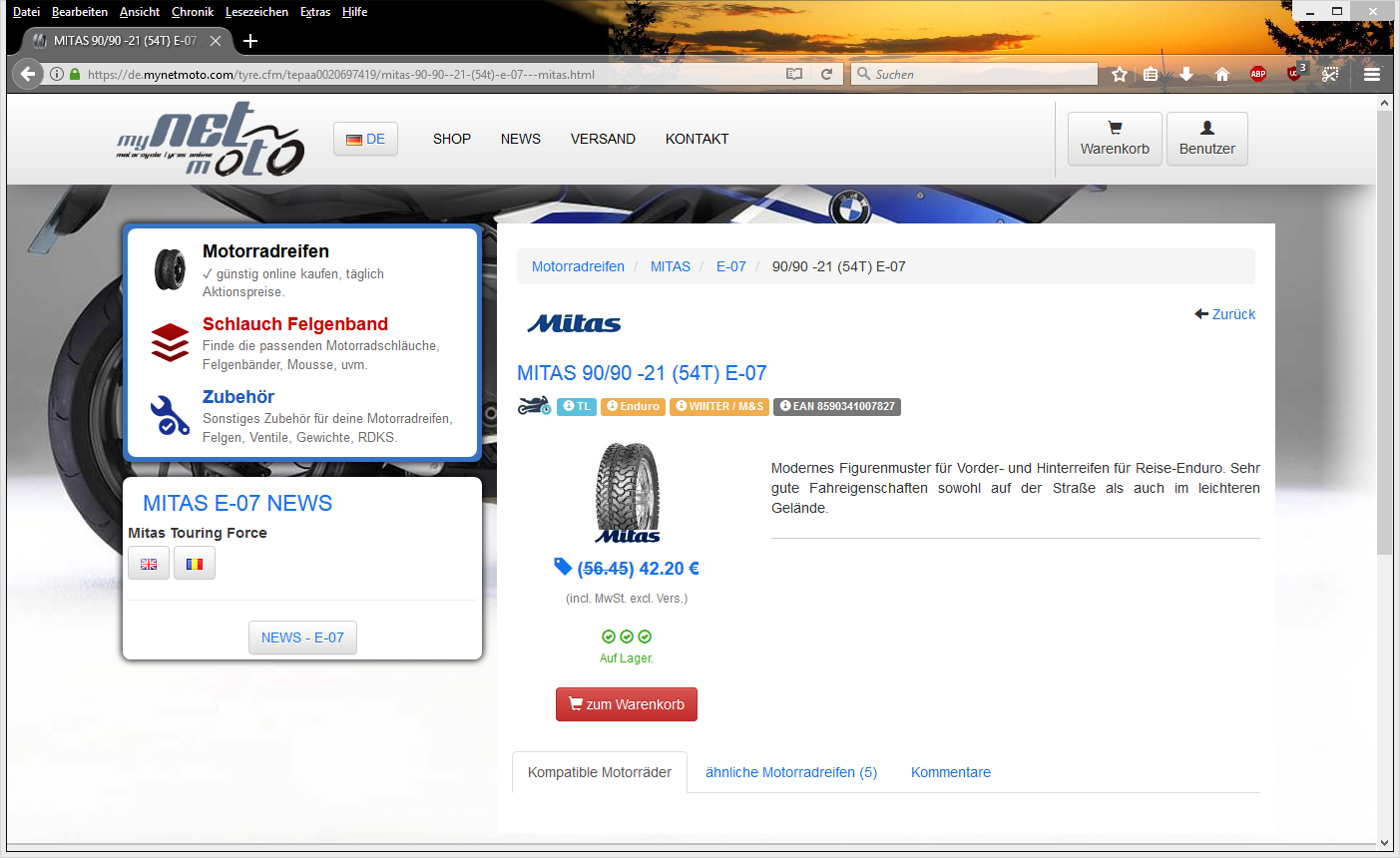Add tyre with zum Warenkorb button
The height and width of the screenshot is (858, 1400).
tap(627, 704)
